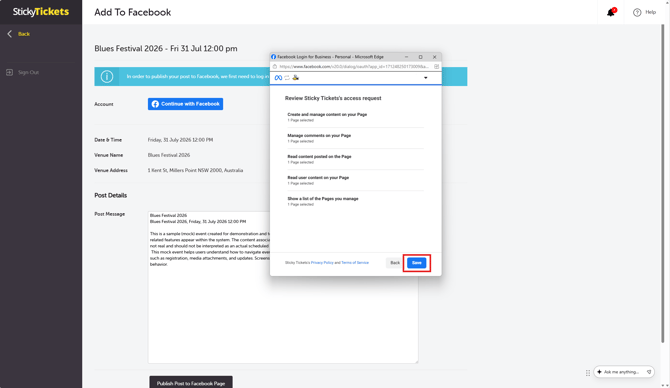
Task: Click 'Friday, 31 July 2026 12:00 PM' value
Action: click(x=180, y=140)
